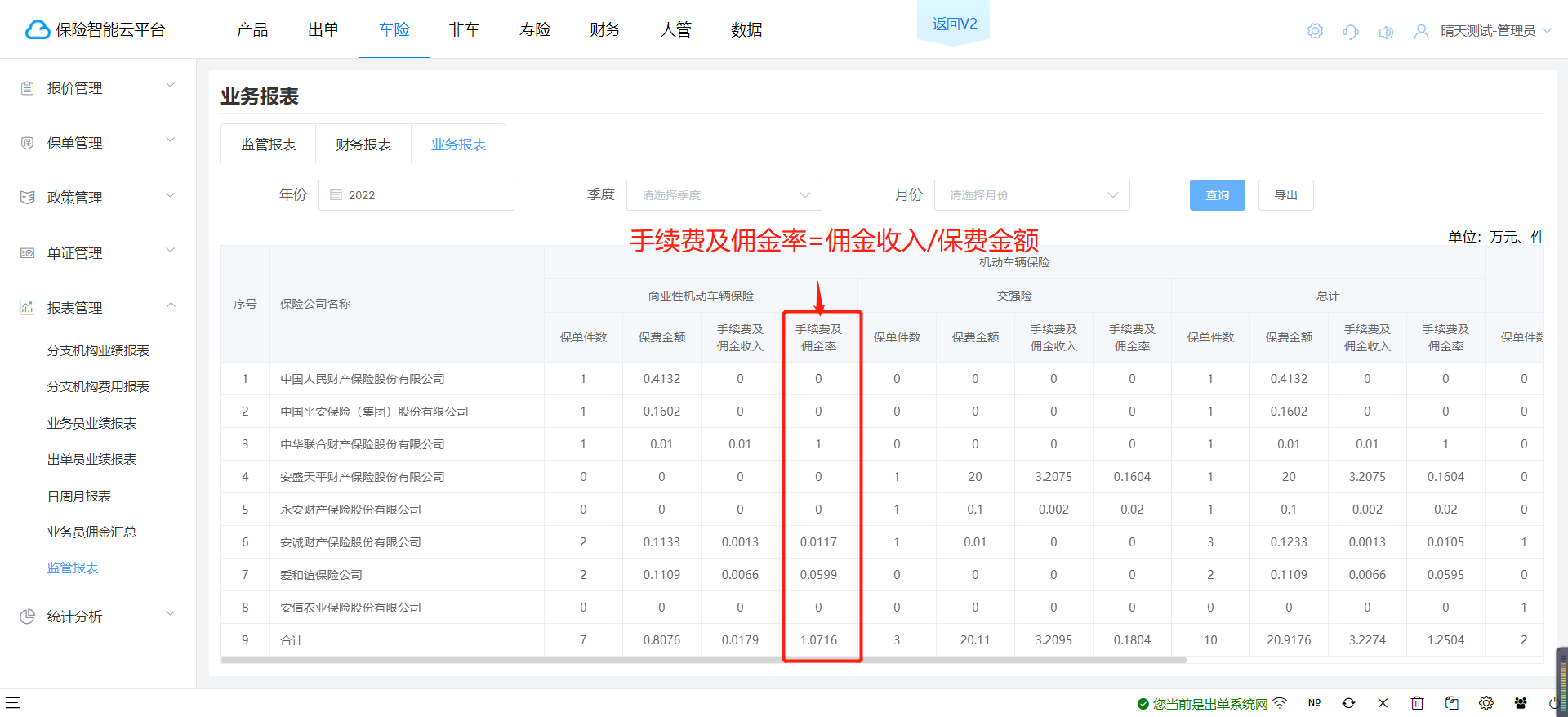Click the copy clipboard icon in bottom bar
Screen dimensions: 1568x717
[1451, 702]
